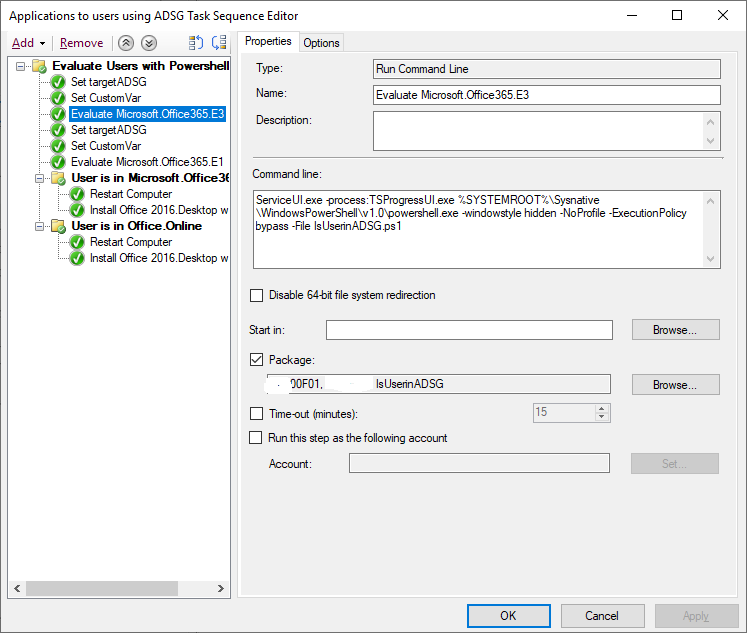Select Restart Computer under Office.Online group
747x633 pixels.
[x=131, y=242]
